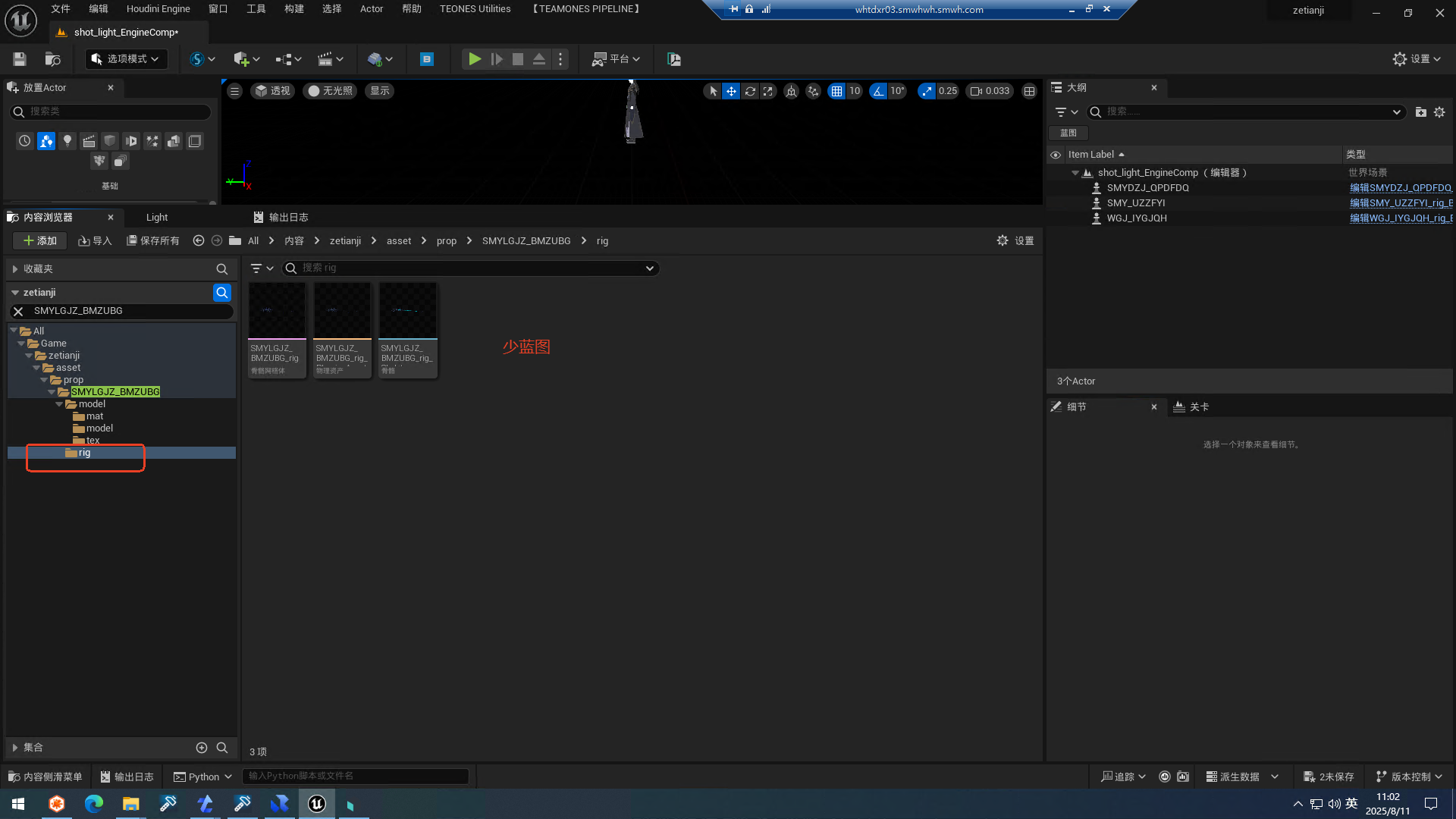Select the scale transform tool
1456x819 pixels.
768,91
